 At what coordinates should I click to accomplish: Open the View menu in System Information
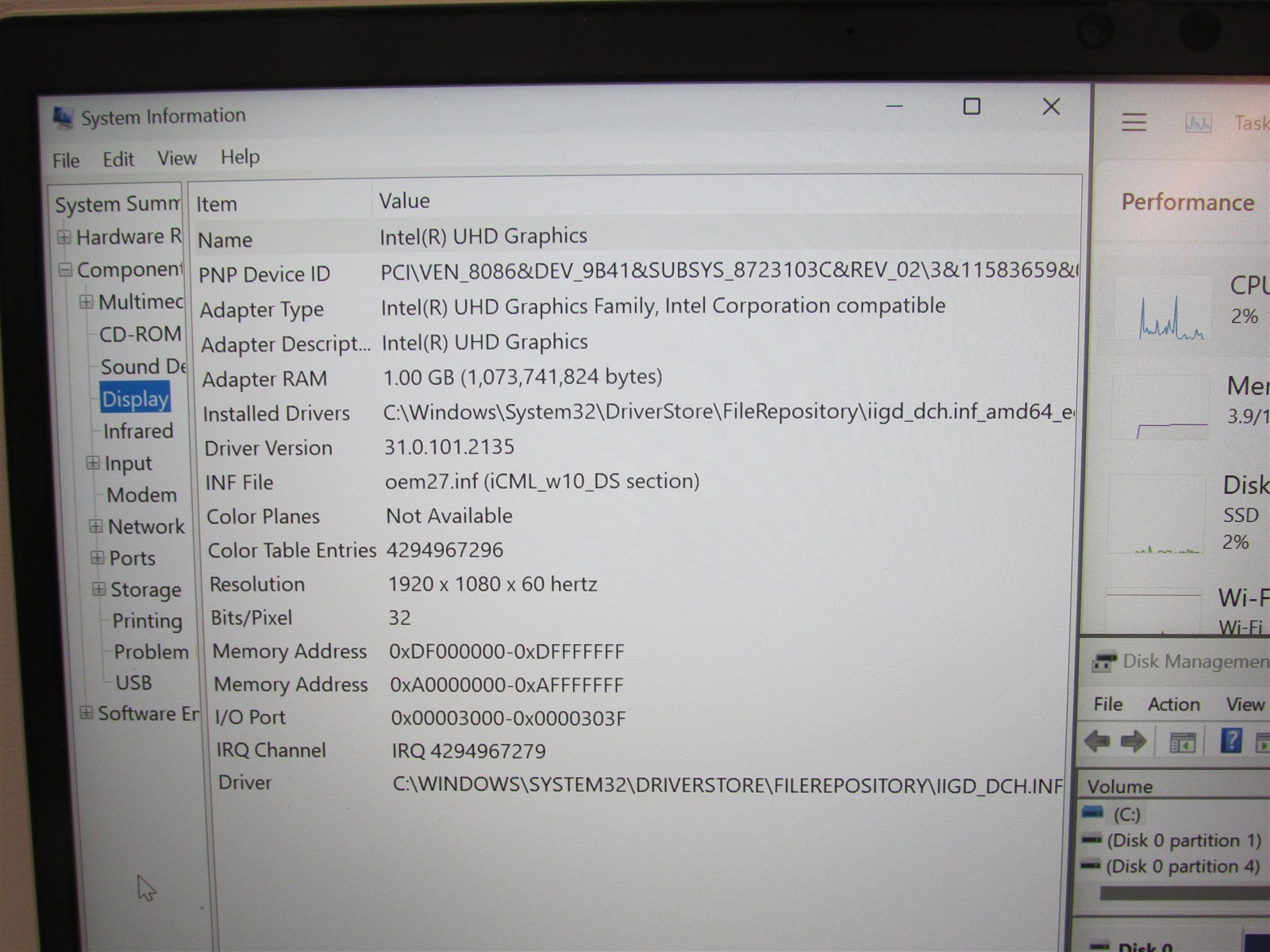177,158
